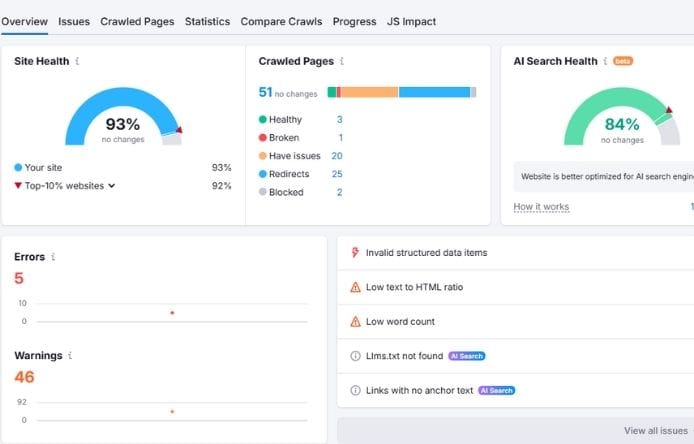
Task: Open the Compare Crawls tab
Action: [x=281, y=21]
